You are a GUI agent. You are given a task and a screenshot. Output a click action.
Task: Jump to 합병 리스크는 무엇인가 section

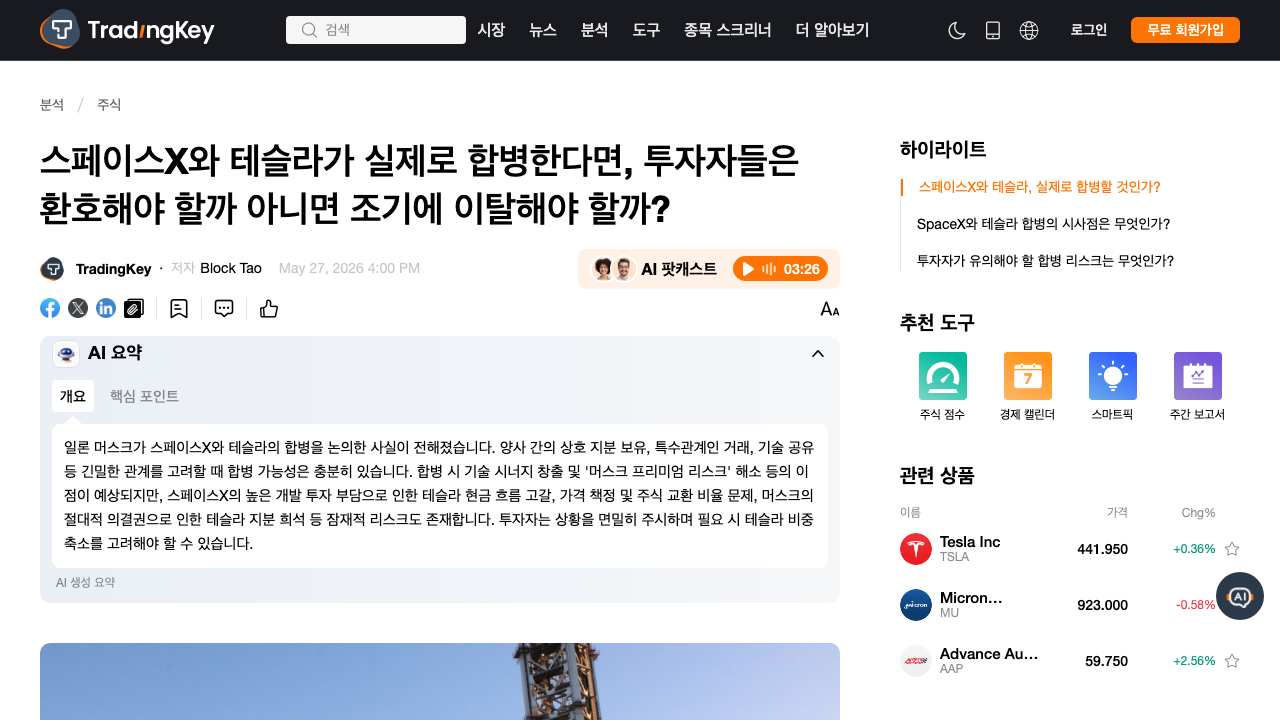(x=1045, y=261)
